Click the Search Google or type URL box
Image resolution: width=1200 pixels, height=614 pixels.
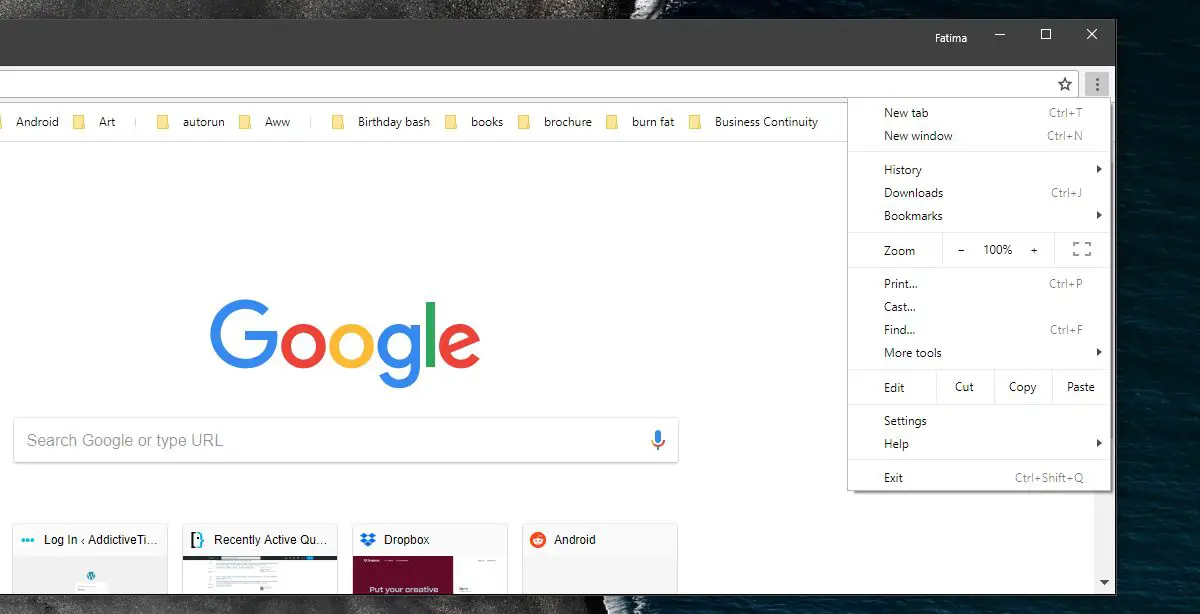click(346, 440)
